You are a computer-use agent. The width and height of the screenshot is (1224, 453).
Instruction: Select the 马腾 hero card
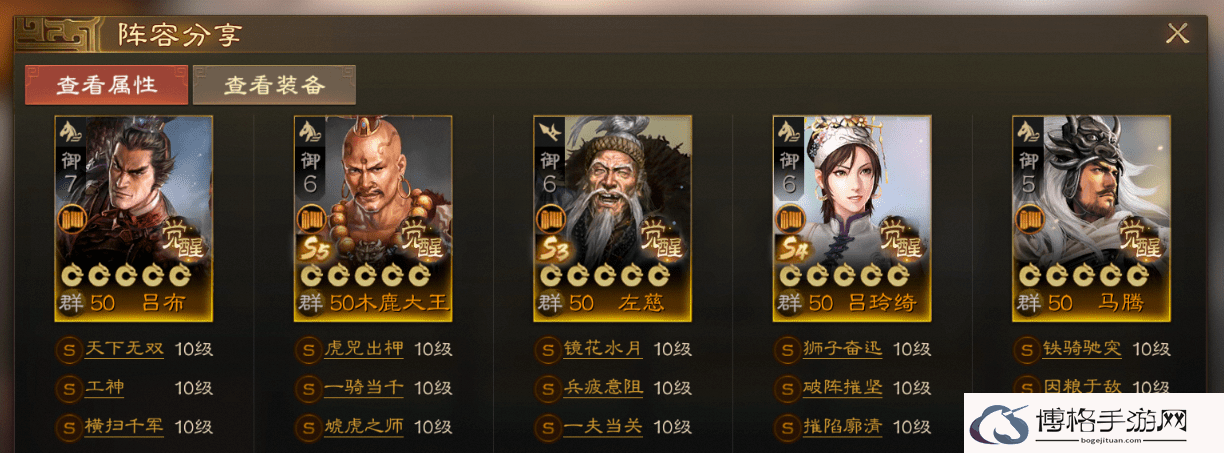click(1092, 218)
